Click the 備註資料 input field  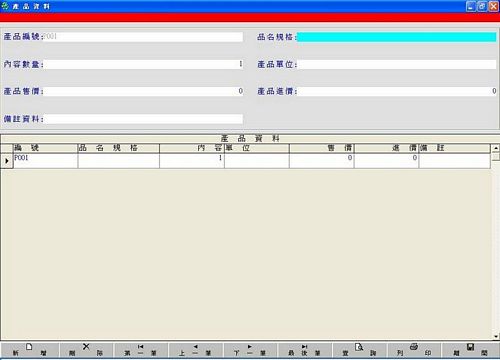tap(144, 119)
